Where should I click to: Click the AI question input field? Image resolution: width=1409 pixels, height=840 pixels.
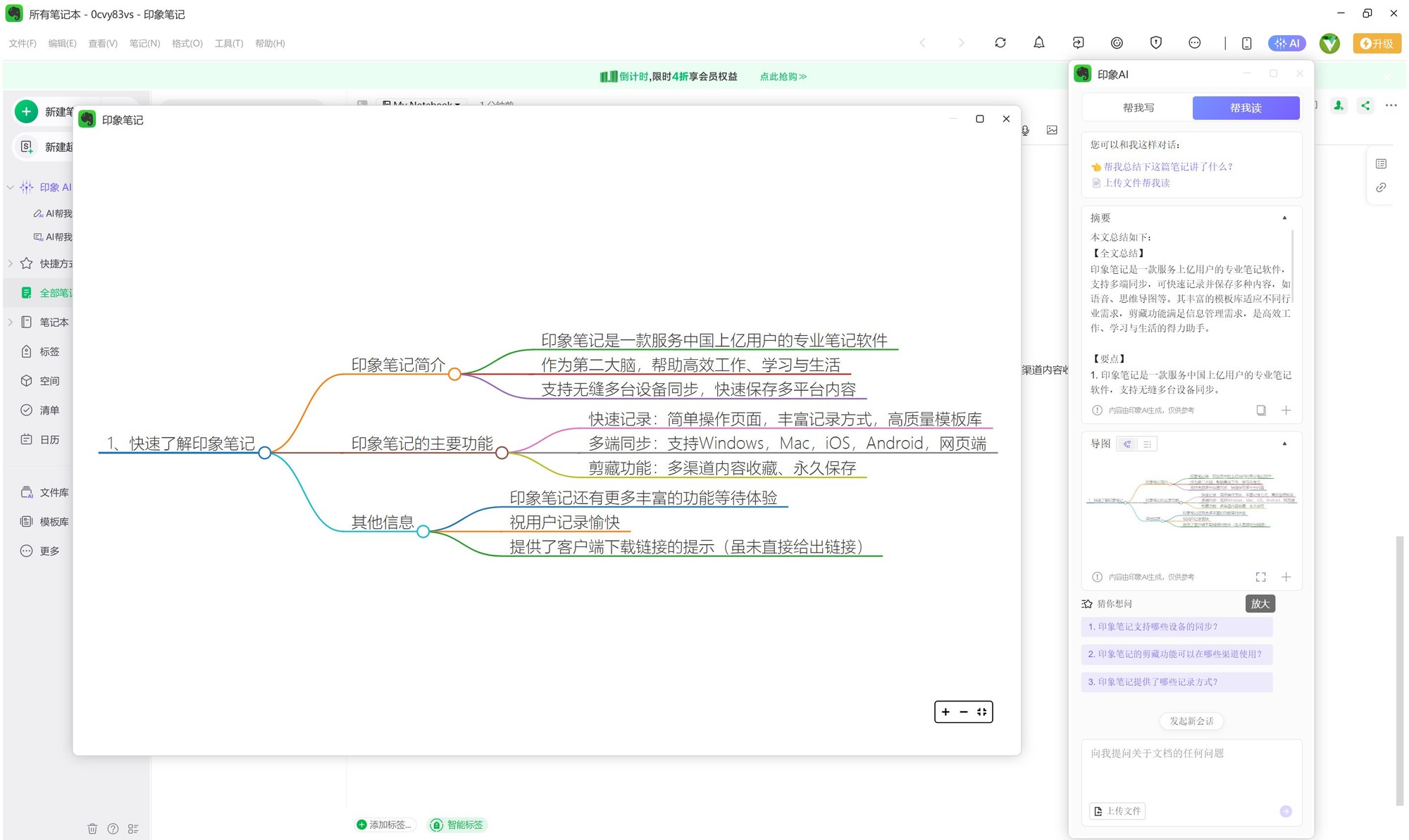[1191, 767]
